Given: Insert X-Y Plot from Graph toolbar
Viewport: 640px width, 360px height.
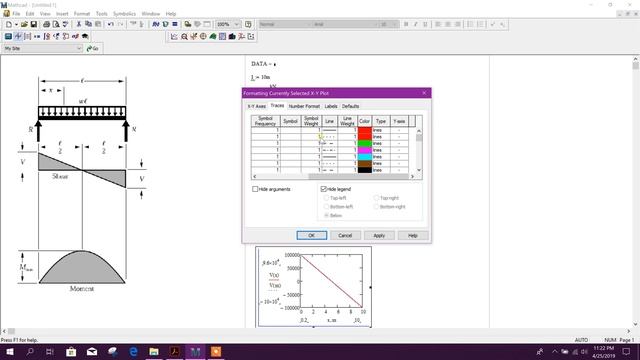Looking at the screenshot, I should pyautogui.click(x=174, y=36).
